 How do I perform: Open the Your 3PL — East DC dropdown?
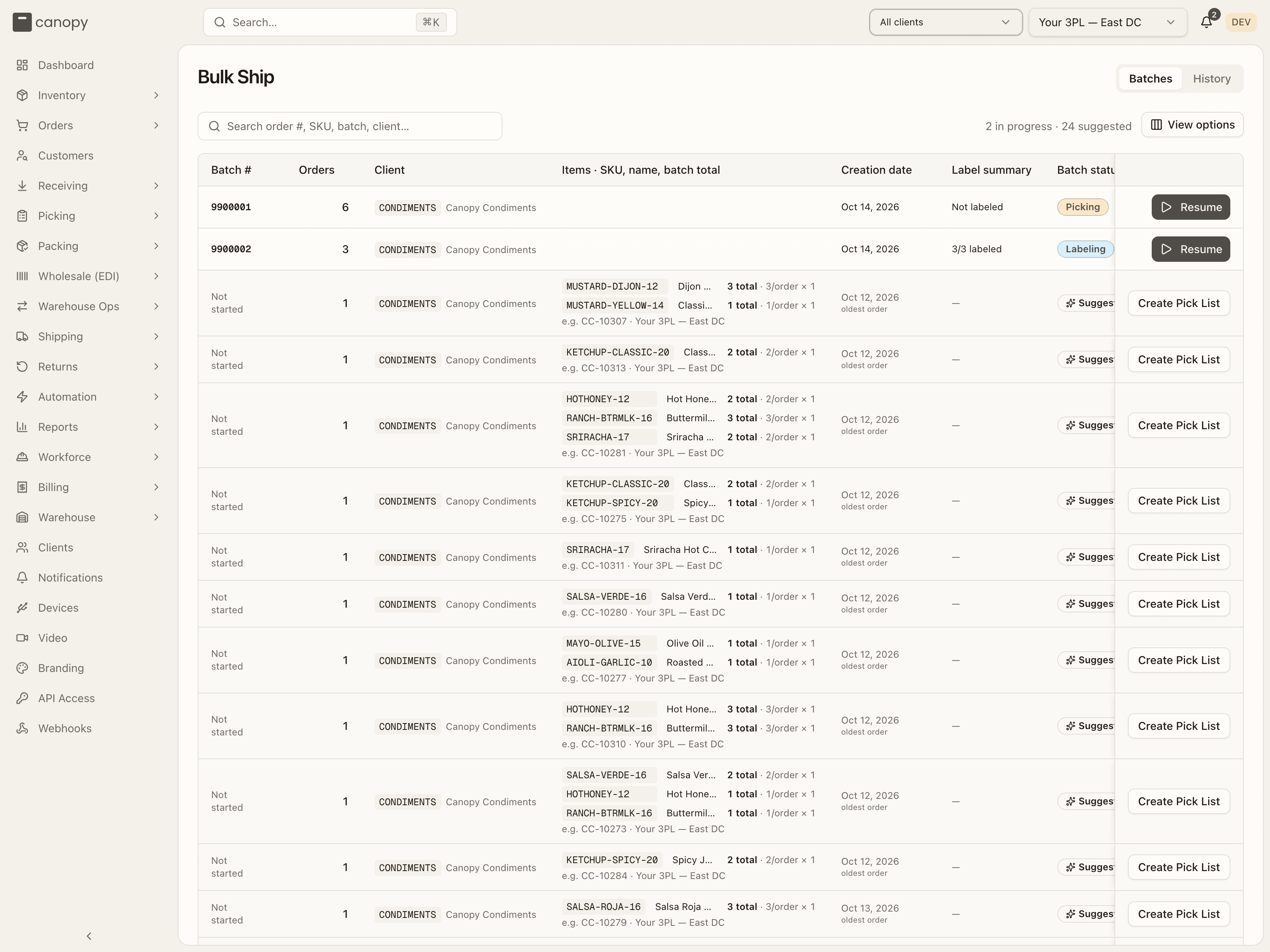[1108, 22]
